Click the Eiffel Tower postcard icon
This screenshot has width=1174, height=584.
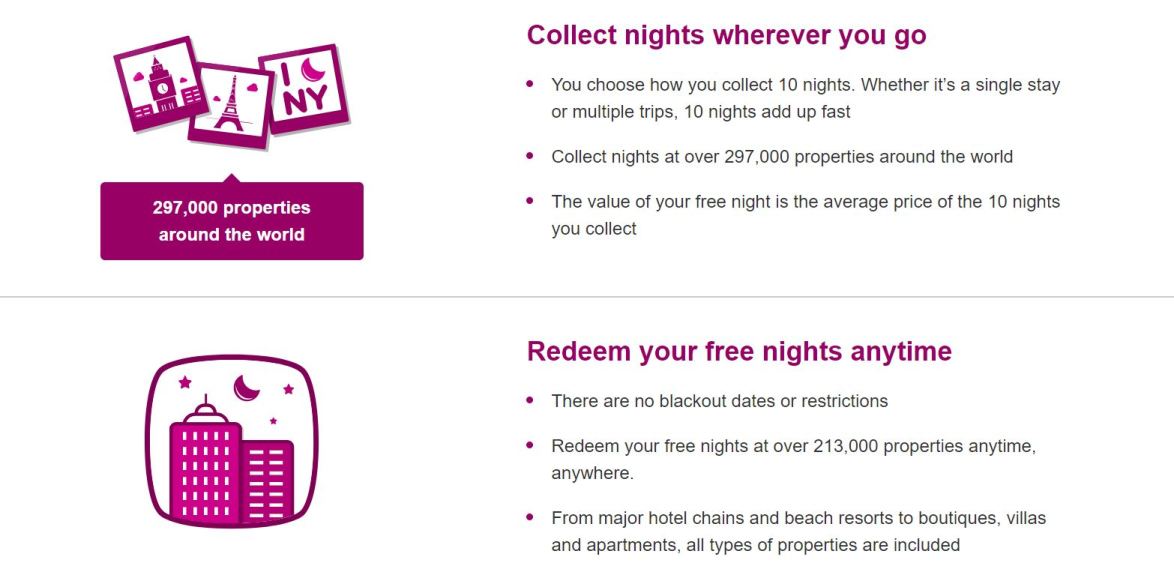pos(231,105)
